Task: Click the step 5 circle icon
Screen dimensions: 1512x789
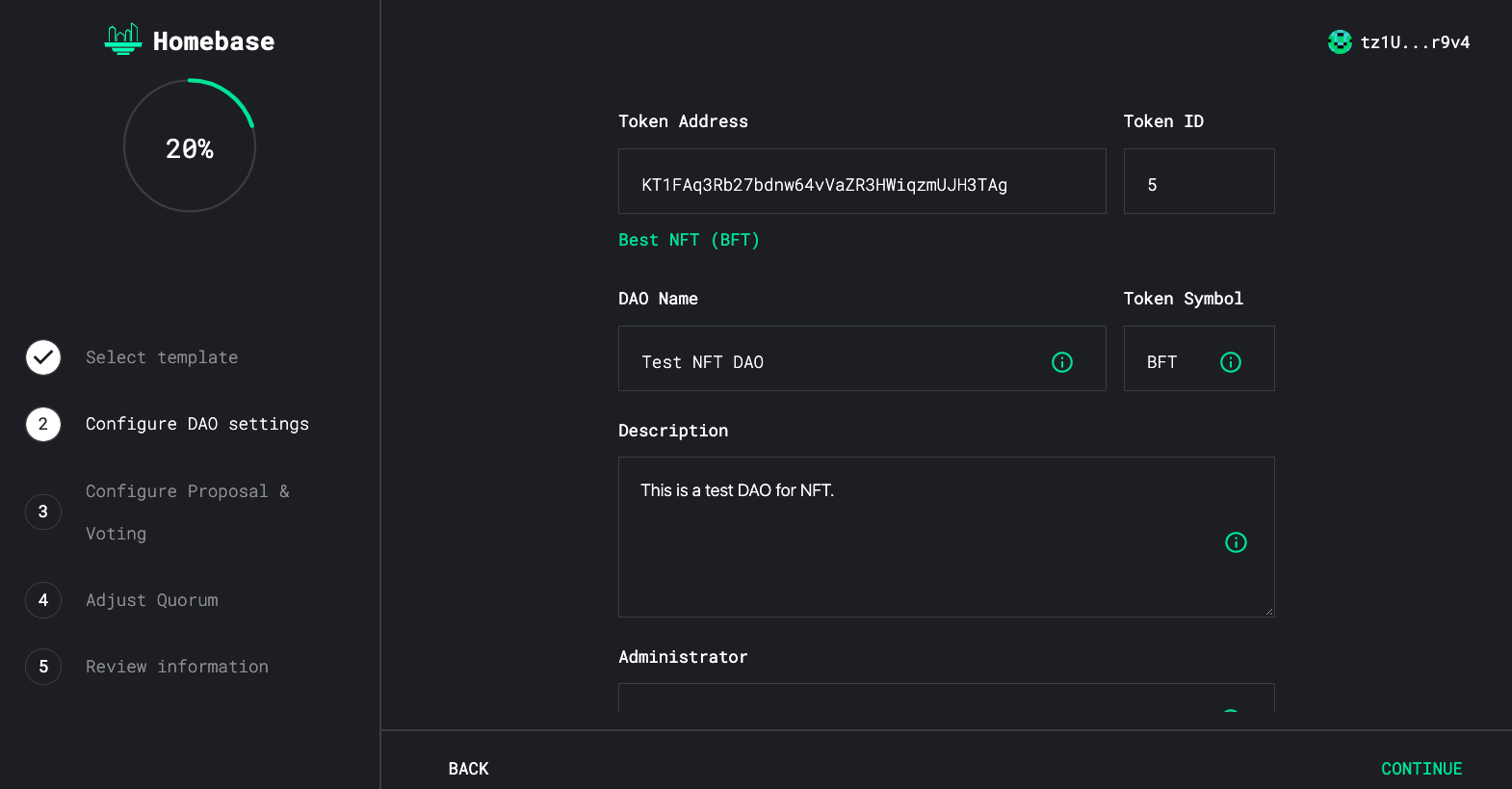Action: (x=43, y=667)
